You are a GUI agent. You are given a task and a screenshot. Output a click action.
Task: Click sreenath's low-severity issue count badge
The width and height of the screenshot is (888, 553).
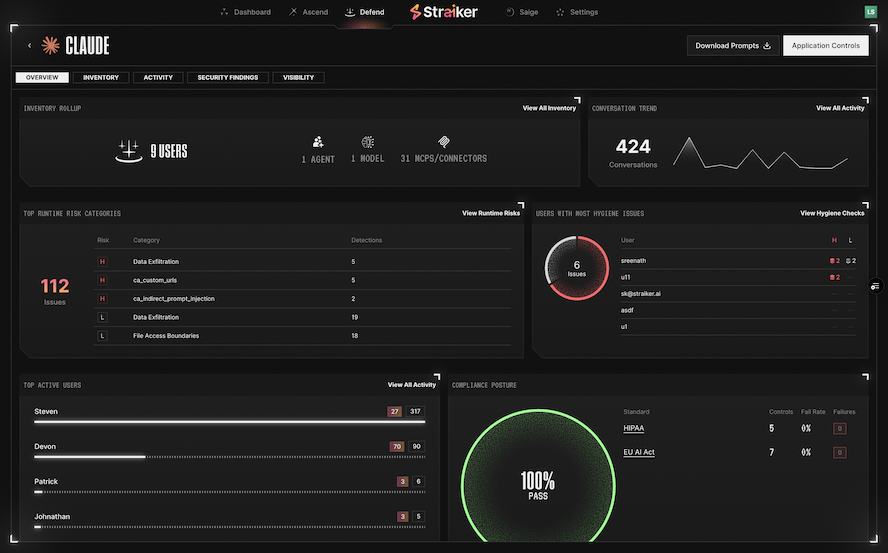click(x=851, y=261)
